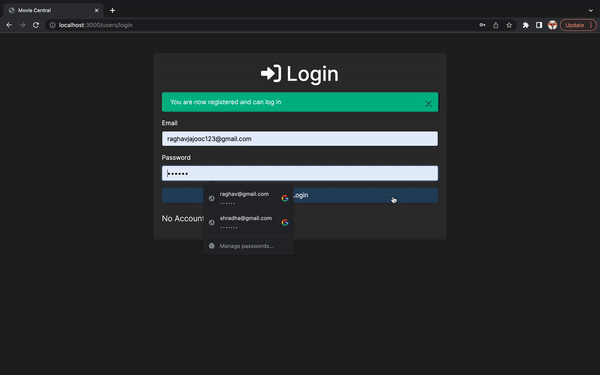Open the Chrome profile avatar
Viewport: 600px width, 375px height.
(552, 25)
